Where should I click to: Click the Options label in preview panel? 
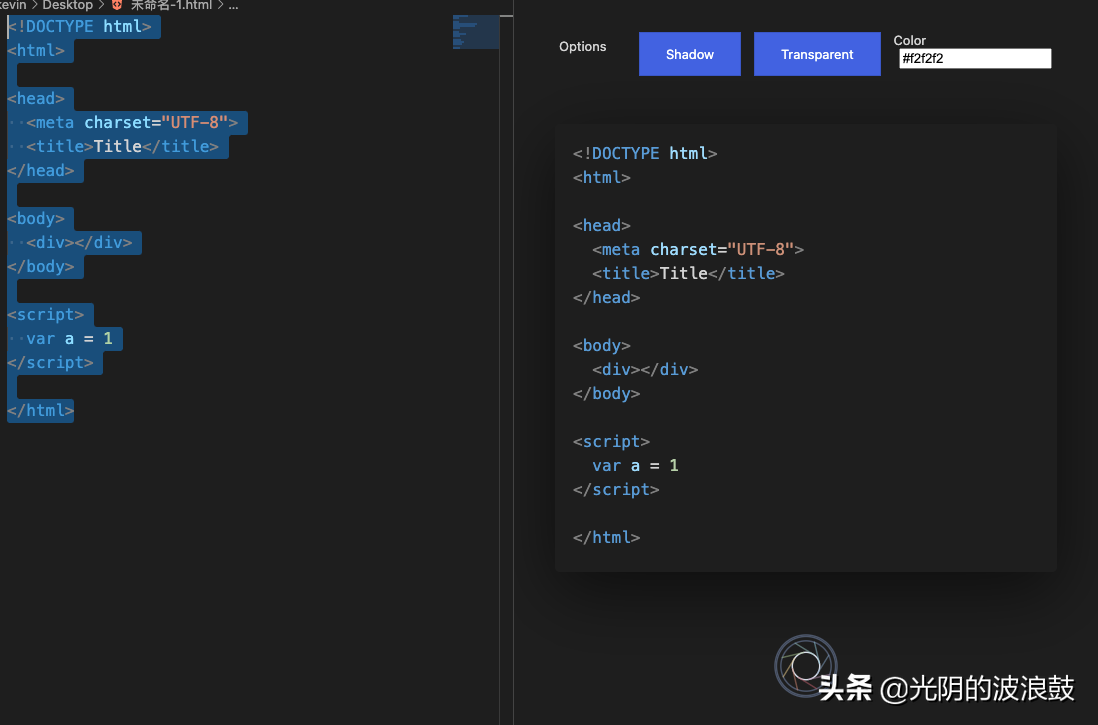[582, 47]
